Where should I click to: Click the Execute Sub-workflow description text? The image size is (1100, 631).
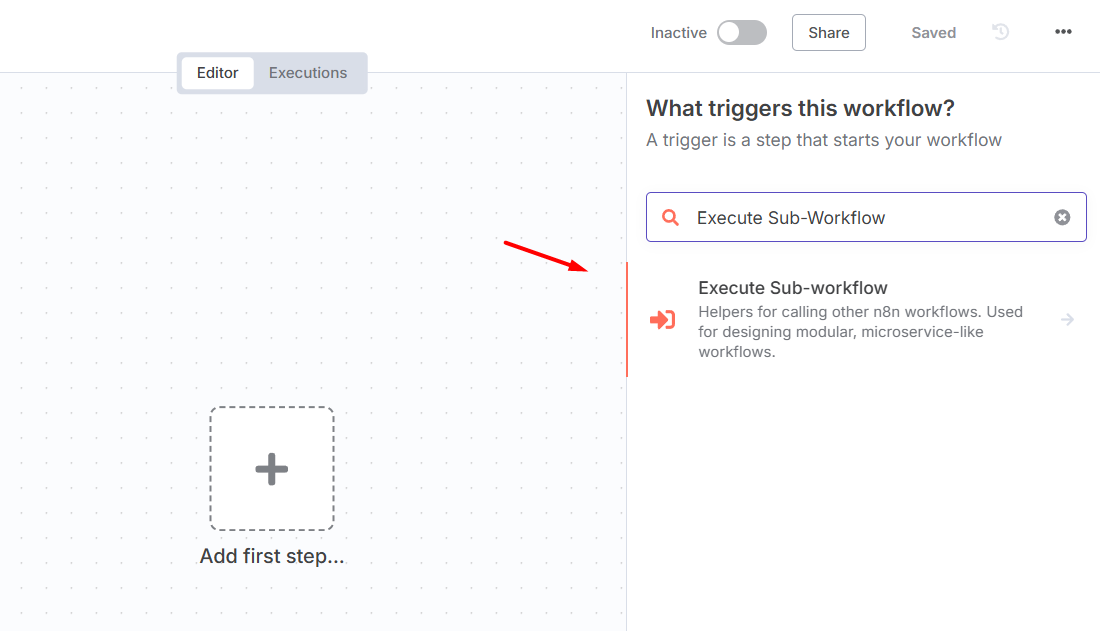click(860, 332)
